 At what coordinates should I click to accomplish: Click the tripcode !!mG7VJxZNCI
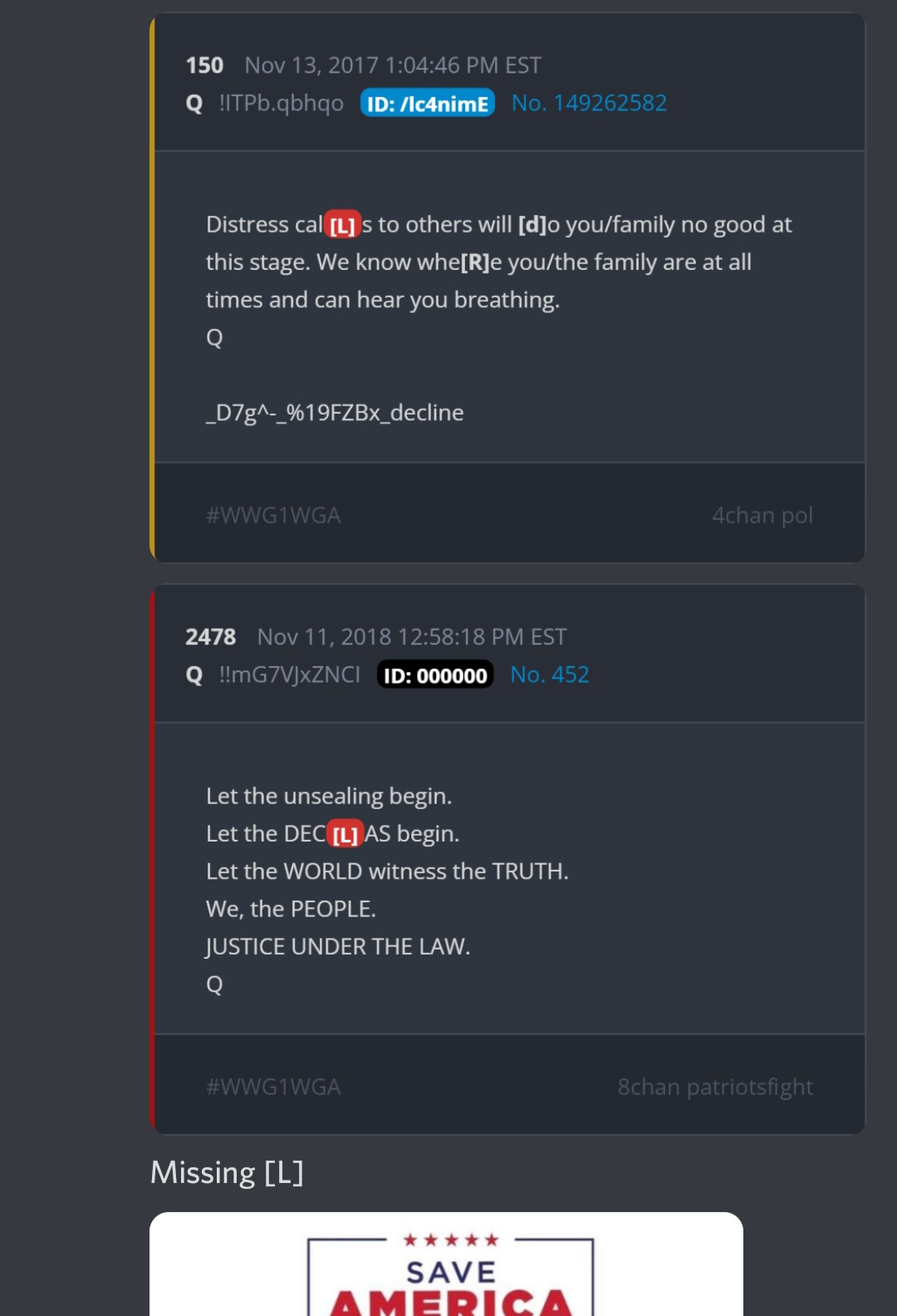pyautogui.click(x=289, y=675)
